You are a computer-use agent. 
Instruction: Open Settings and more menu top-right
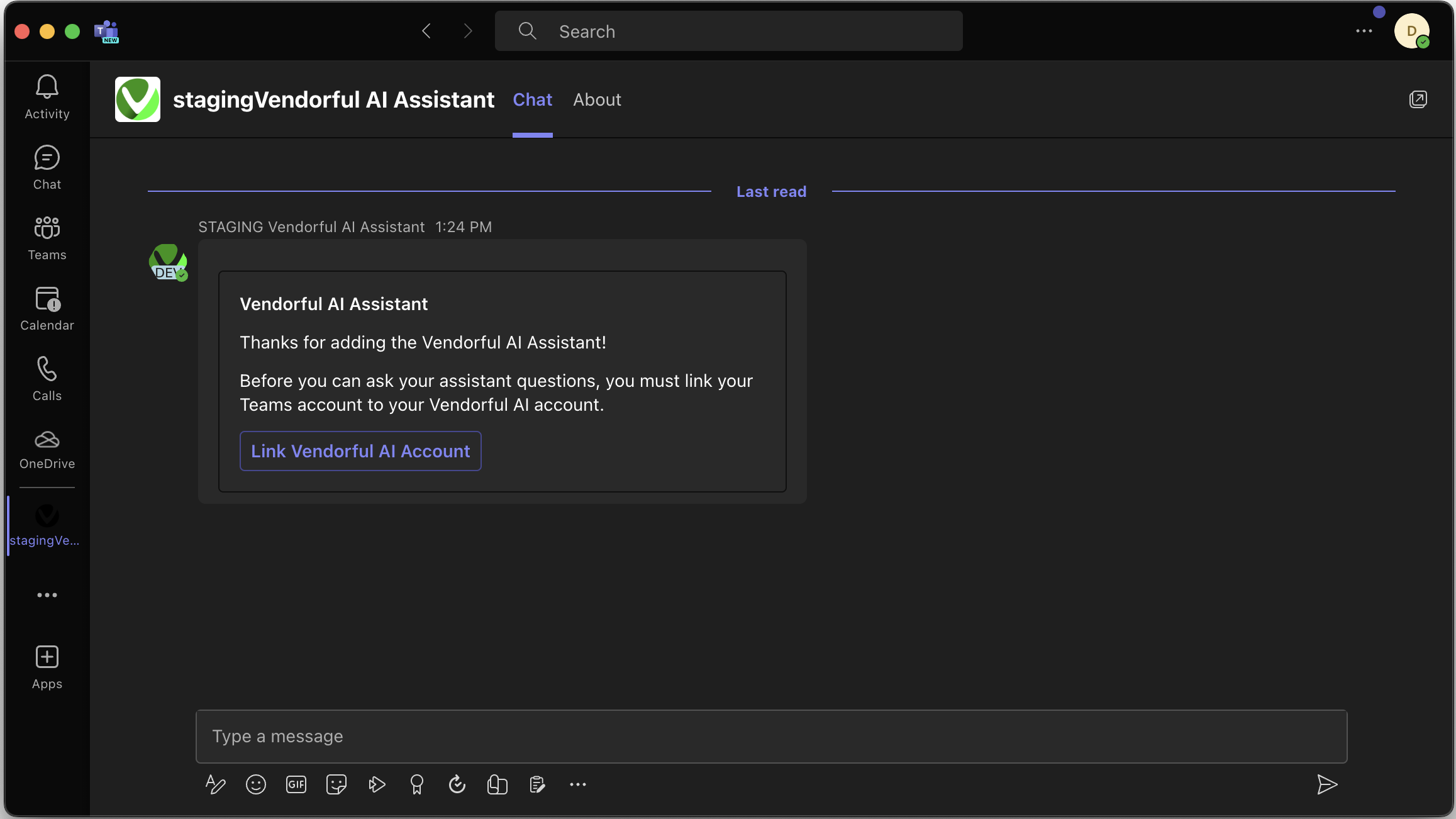(1364, 31)
